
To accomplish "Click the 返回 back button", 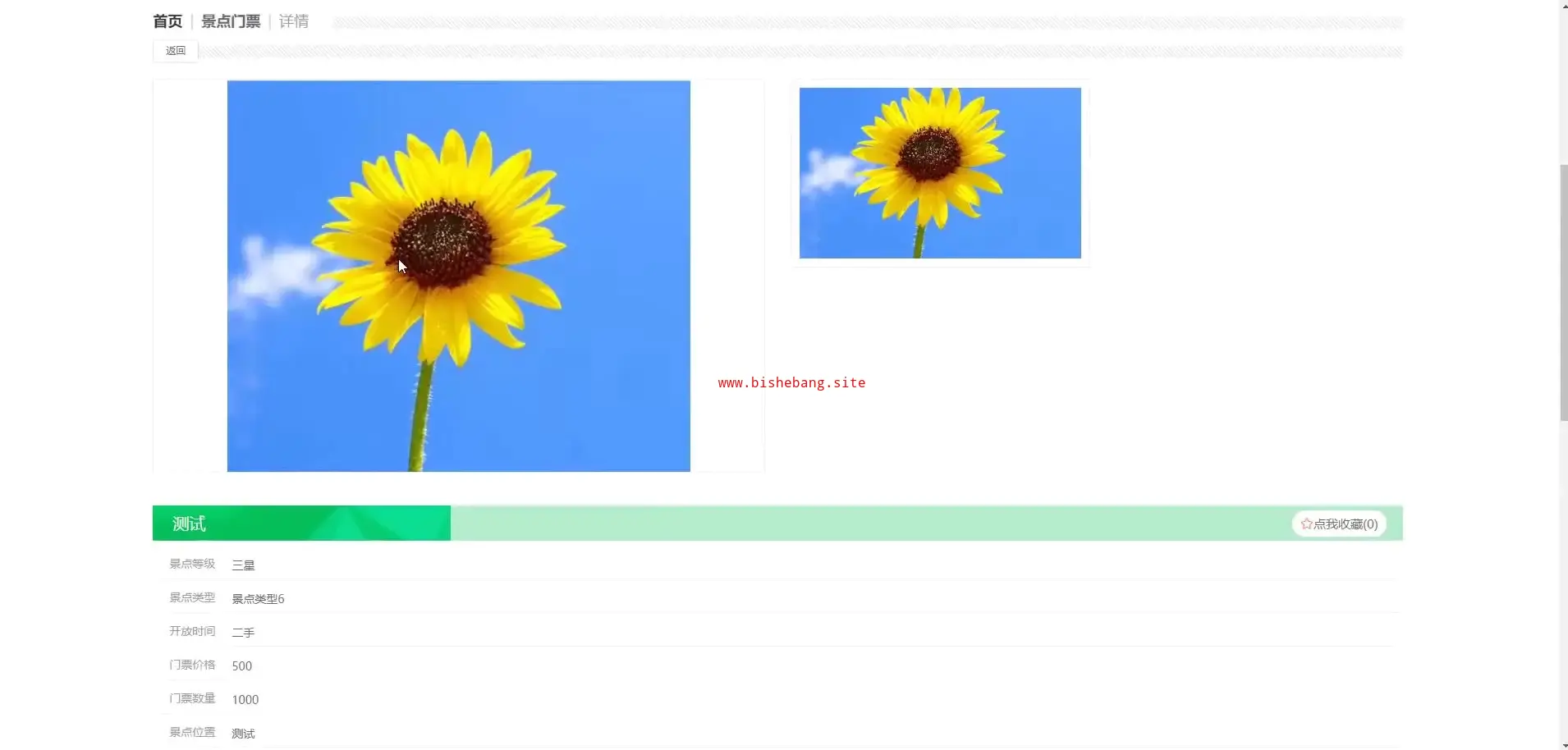I will click(176, 51).
